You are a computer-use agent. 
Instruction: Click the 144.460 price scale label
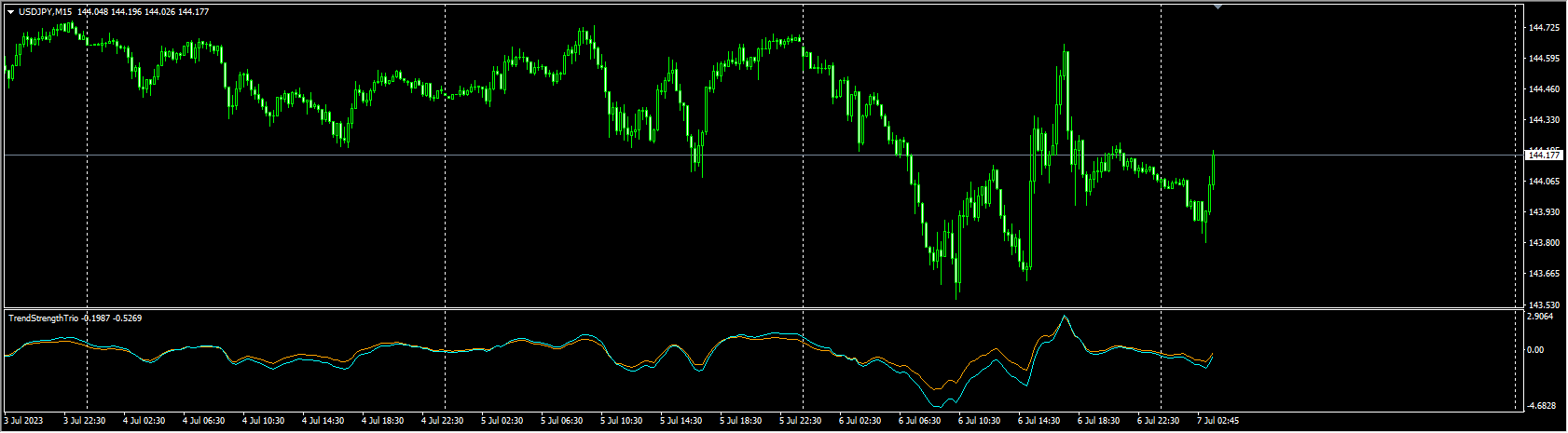[x=1545, y=89]
